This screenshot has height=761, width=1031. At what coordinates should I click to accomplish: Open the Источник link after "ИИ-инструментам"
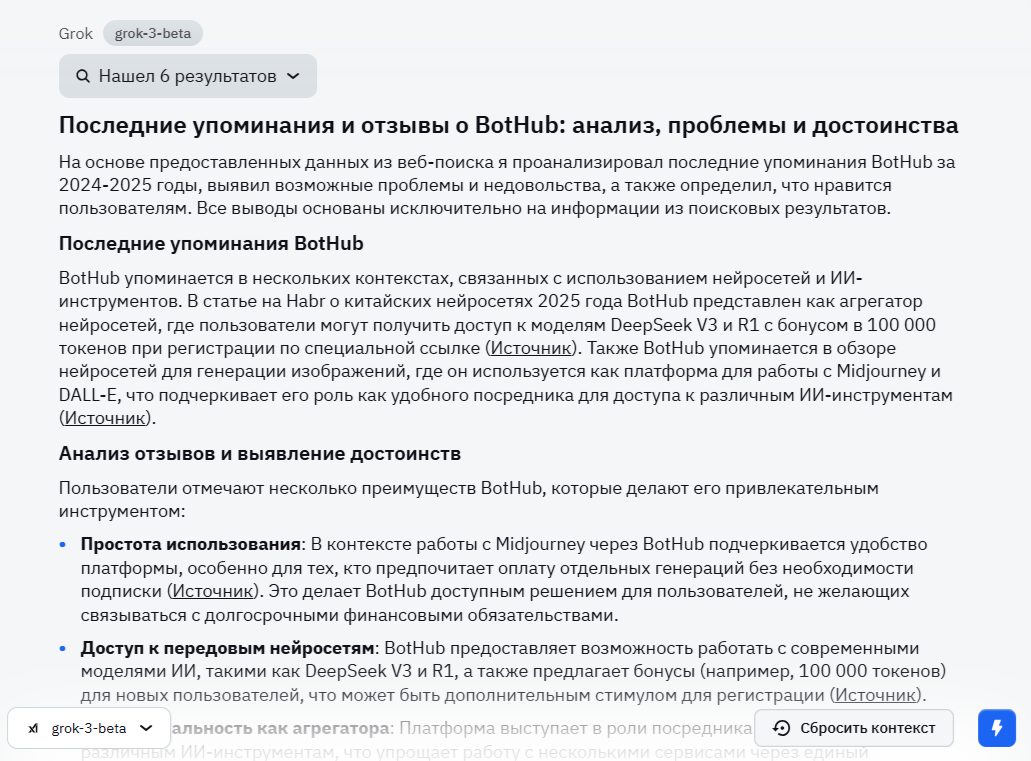tap(106, 418)
